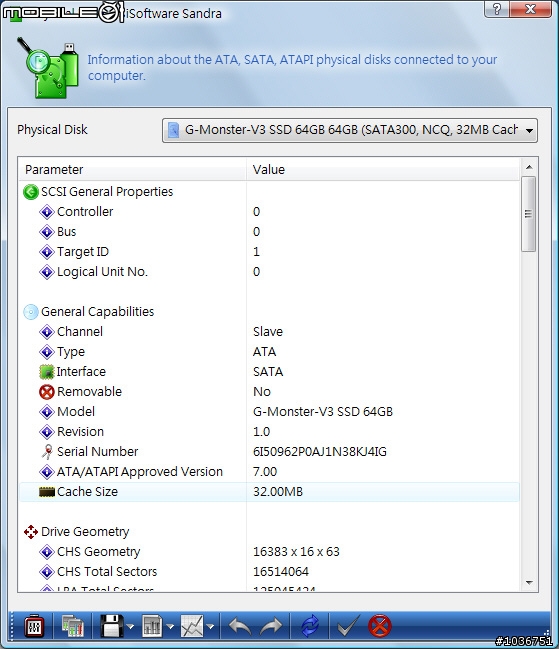Viewport: 559px width, 649px height.
Task: Click the General Capabilities disc icon
Action: pyautogui.click(x=31, y=312)
